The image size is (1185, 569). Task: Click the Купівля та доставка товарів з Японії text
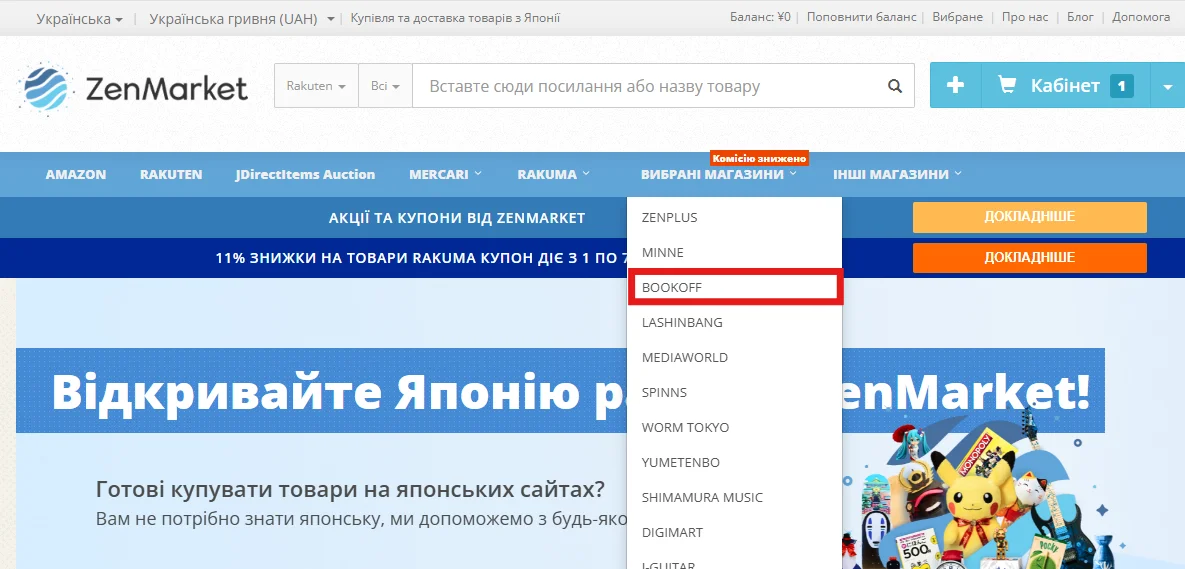pyautogui.click(x=456, y=18)
